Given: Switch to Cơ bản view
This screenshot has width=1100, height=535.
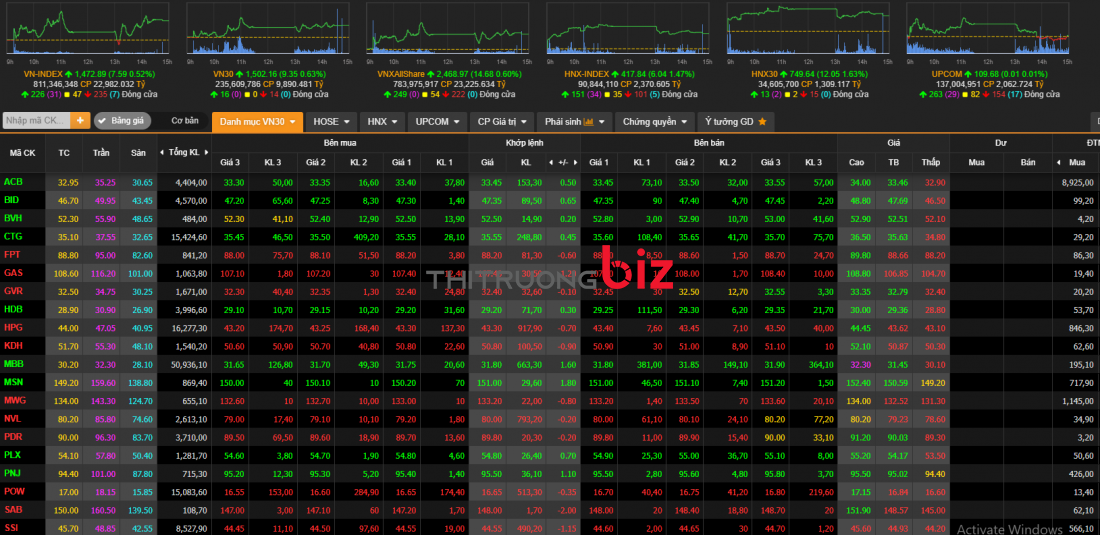Looking at the screenshot, I should [x=185, y=121].
